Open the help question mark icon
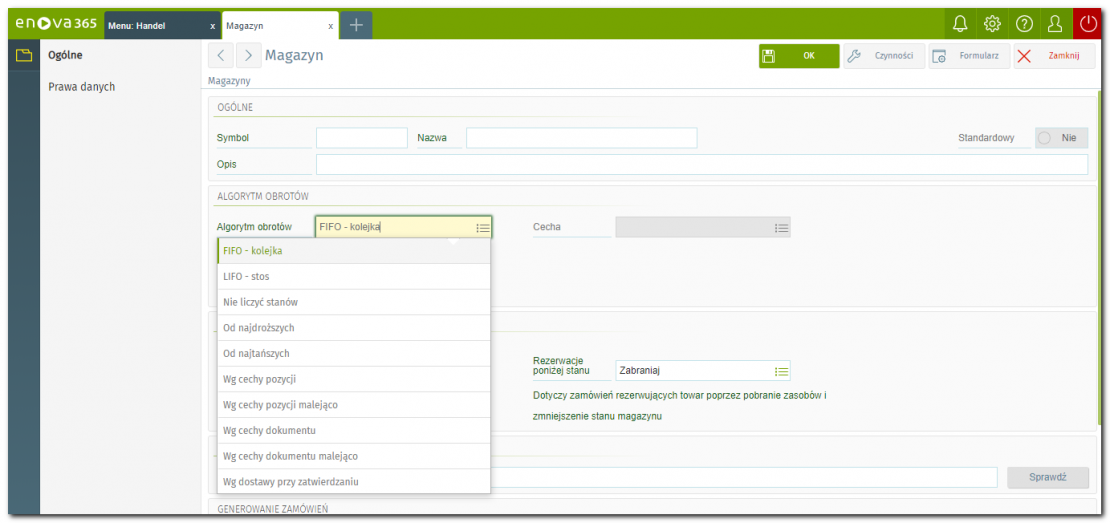 point(1024,24)
